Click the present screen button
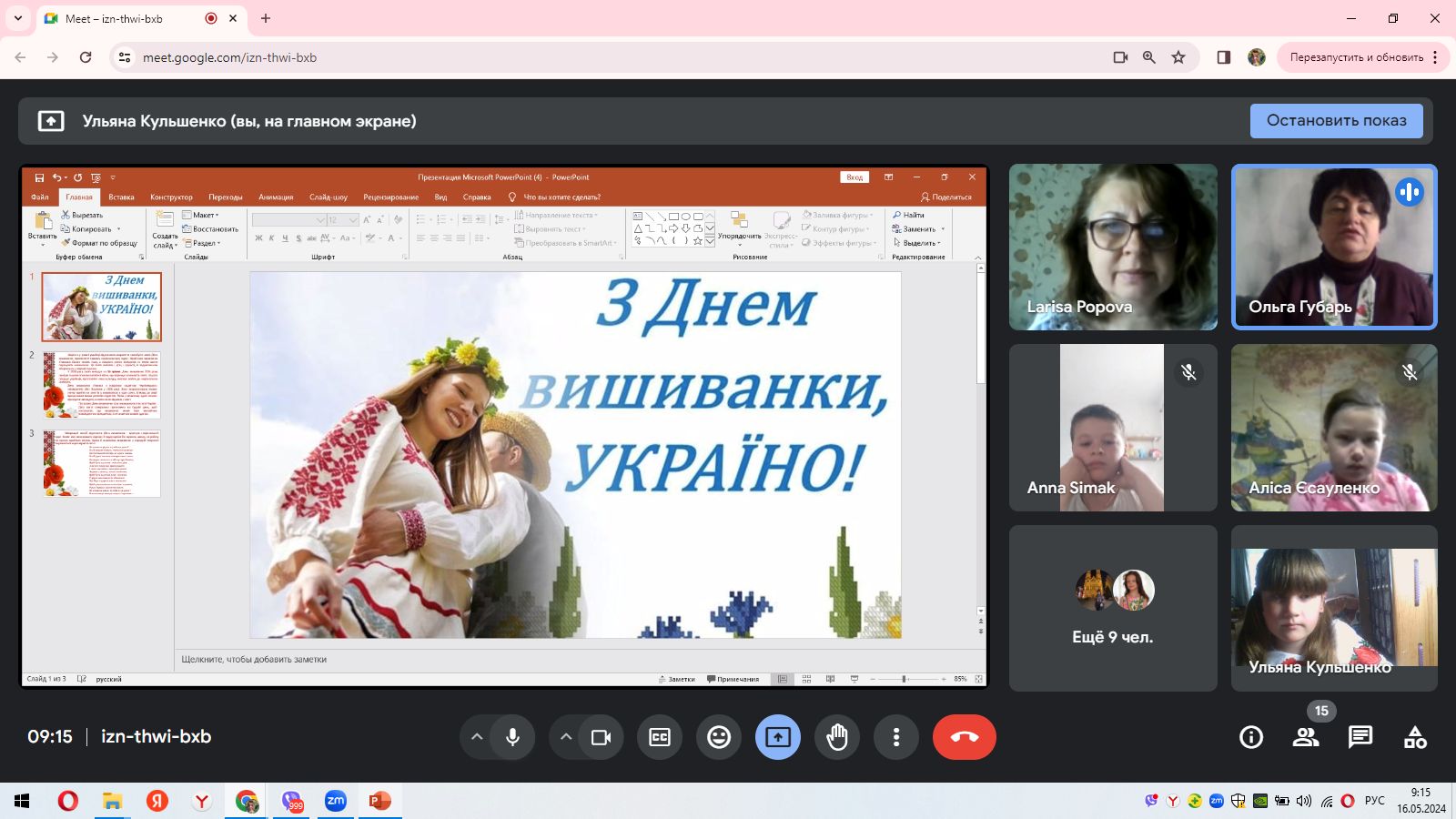The height and width of the screenshot is (819, 1456). (778, 737)
